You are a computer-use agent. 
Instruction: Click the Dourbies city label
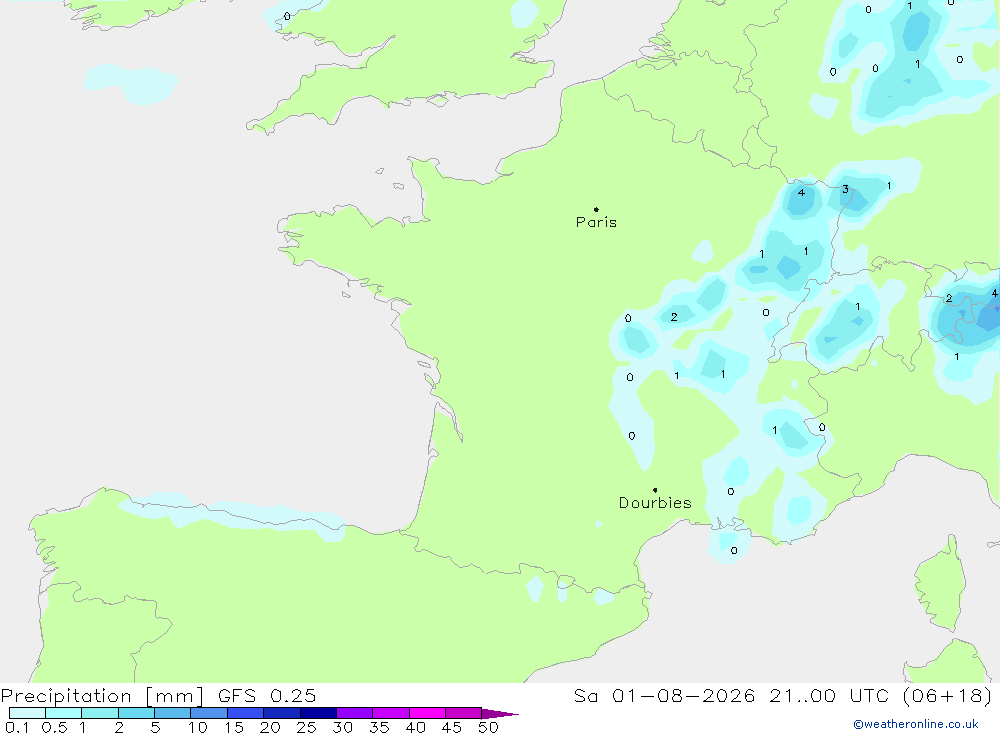pyautogui.click(x=655, y=503)
